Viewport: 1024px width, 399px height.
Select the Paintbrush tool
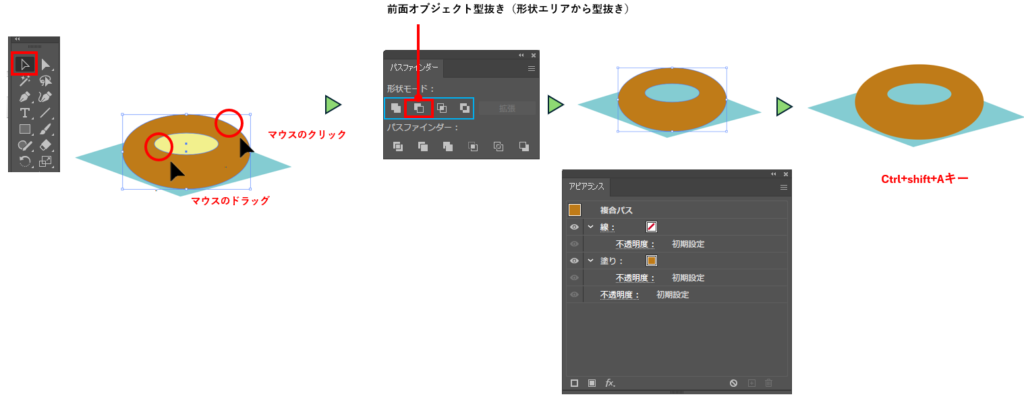tap(46, 129)
